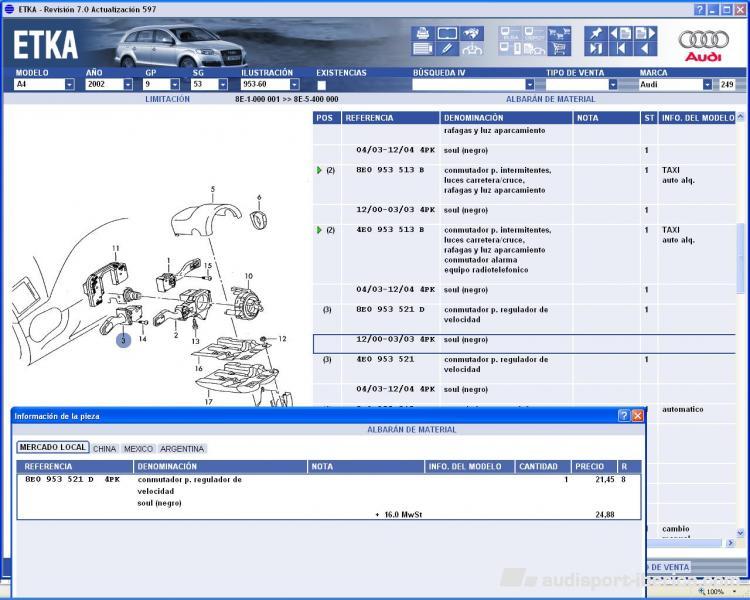Open the MODELO dropdown showing A4
The image size is (750, 600).
pyautogui.click(x=70, y=85)
